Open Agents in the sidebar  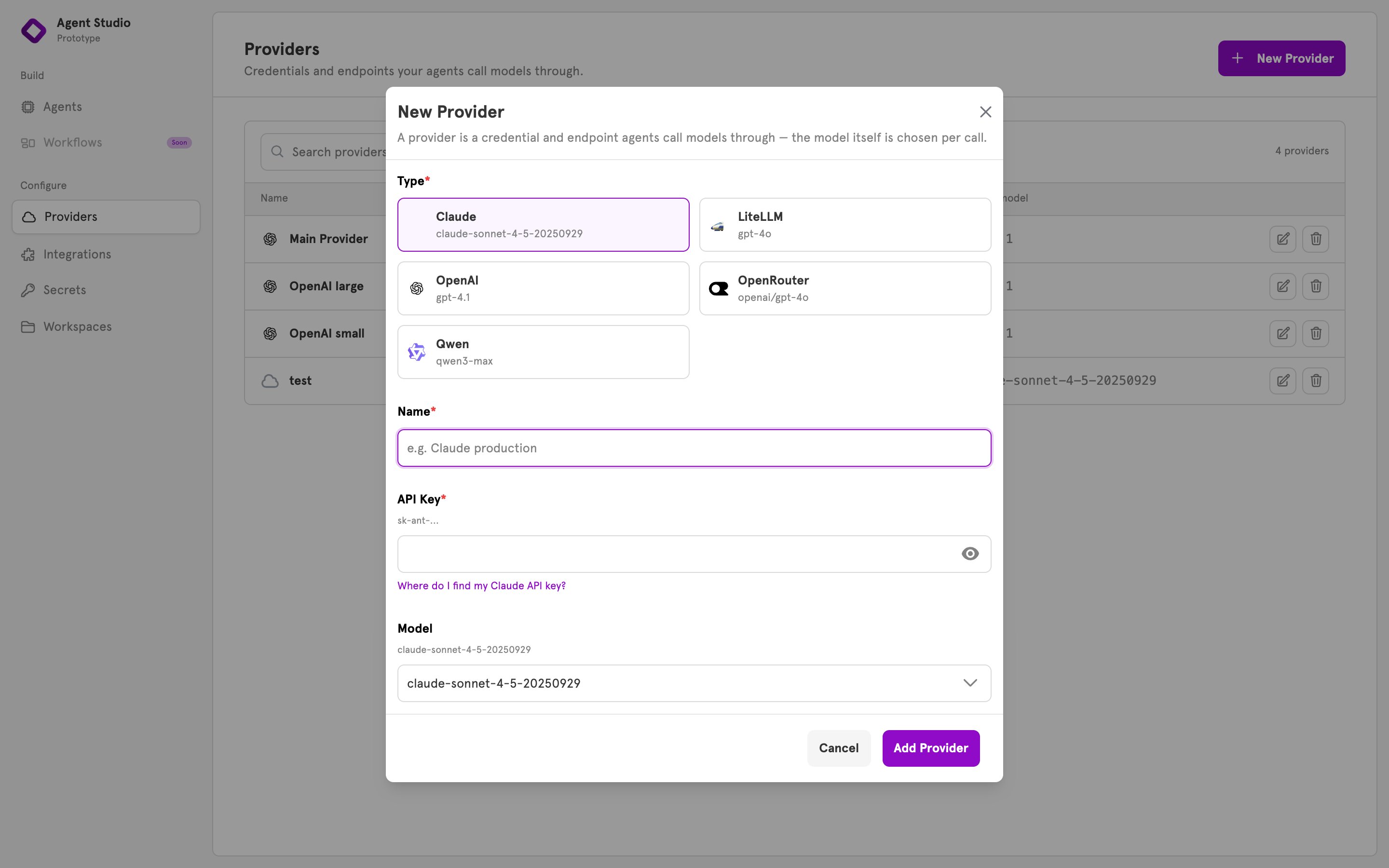tap(106, 107)
